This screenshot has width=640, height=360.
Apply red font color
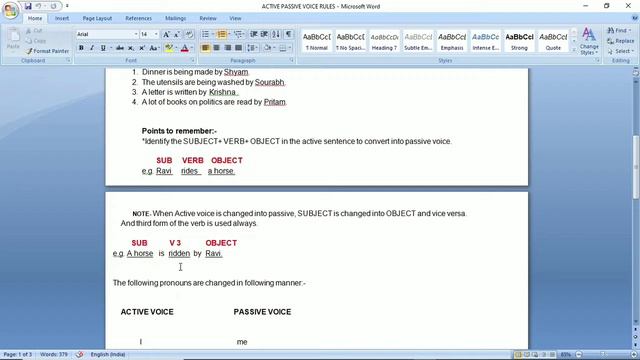184,48
